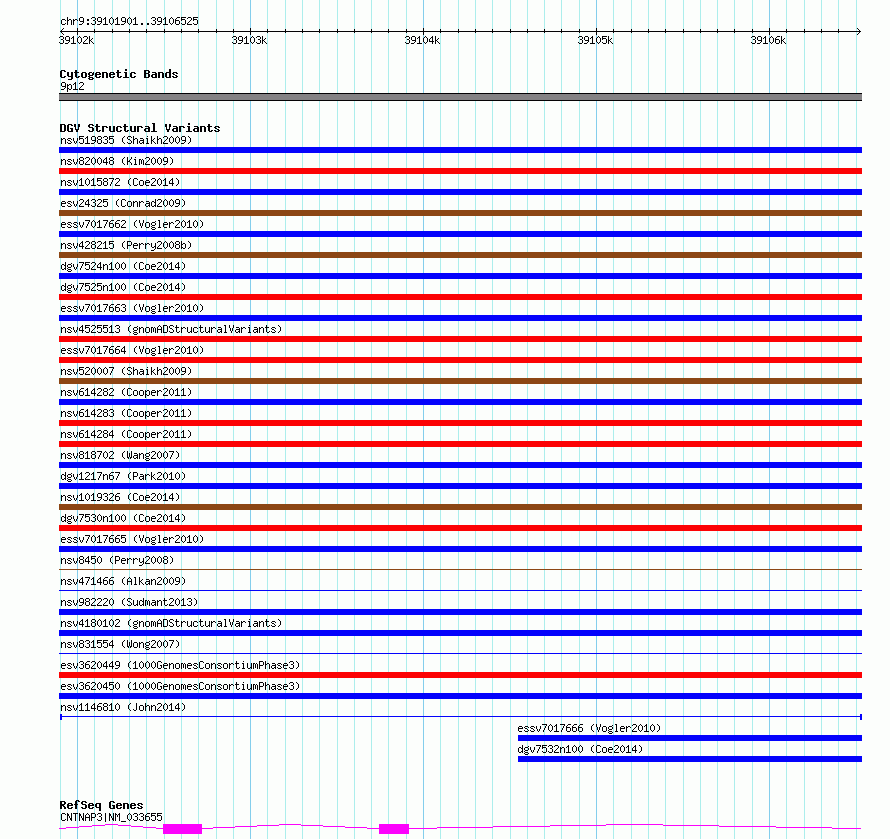Select the nsv820048 (Kim2009) variant label
Screen dimensions: 890x839
coord(117,161)
